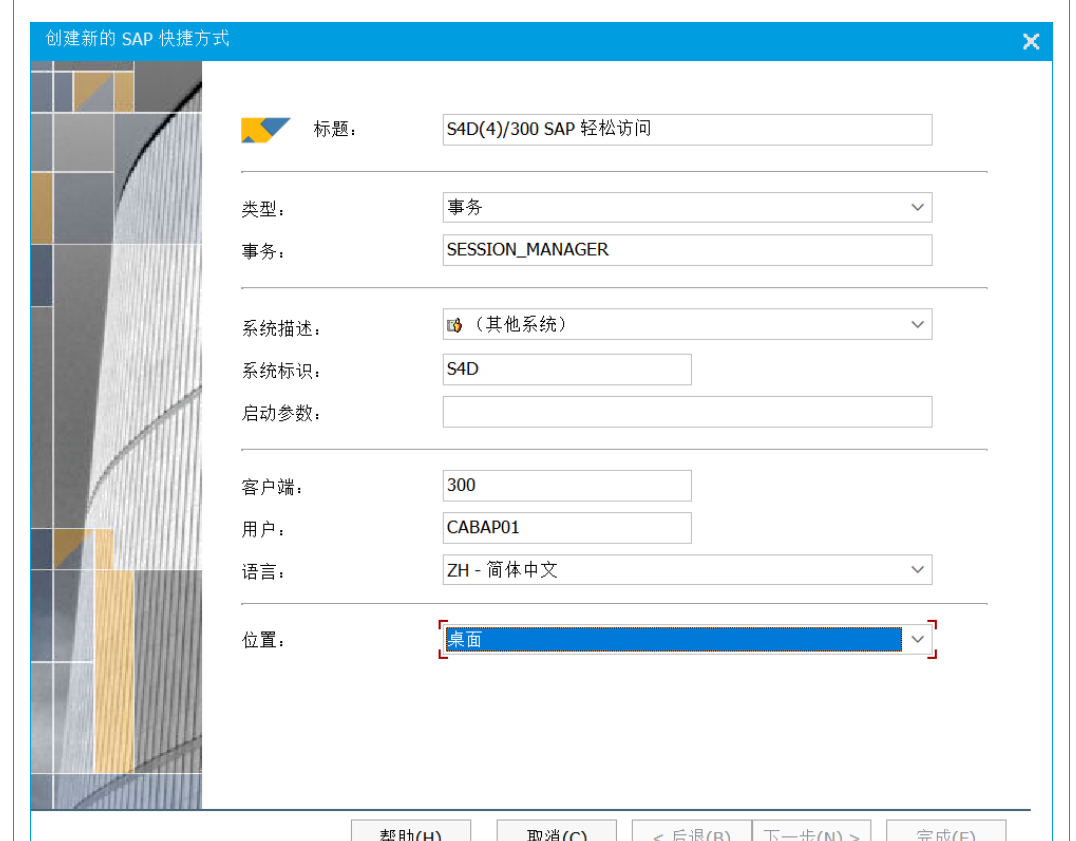1076x841 pixels.
Task: Click the 类型 label text
Action: click(263, 209)
